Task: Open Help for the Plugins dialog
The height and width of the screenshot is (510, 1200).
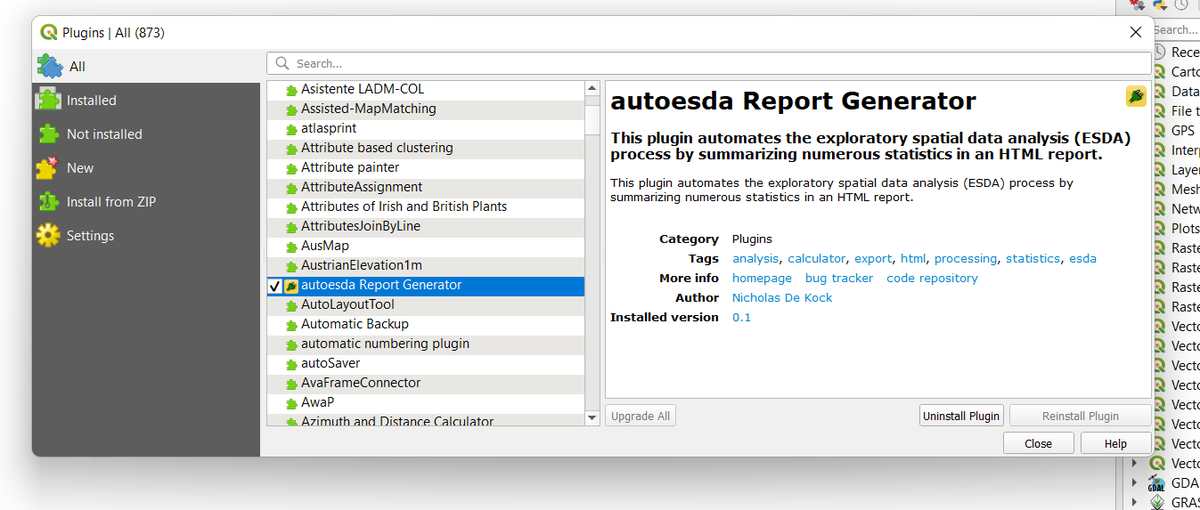Action: click(1115, 443)
